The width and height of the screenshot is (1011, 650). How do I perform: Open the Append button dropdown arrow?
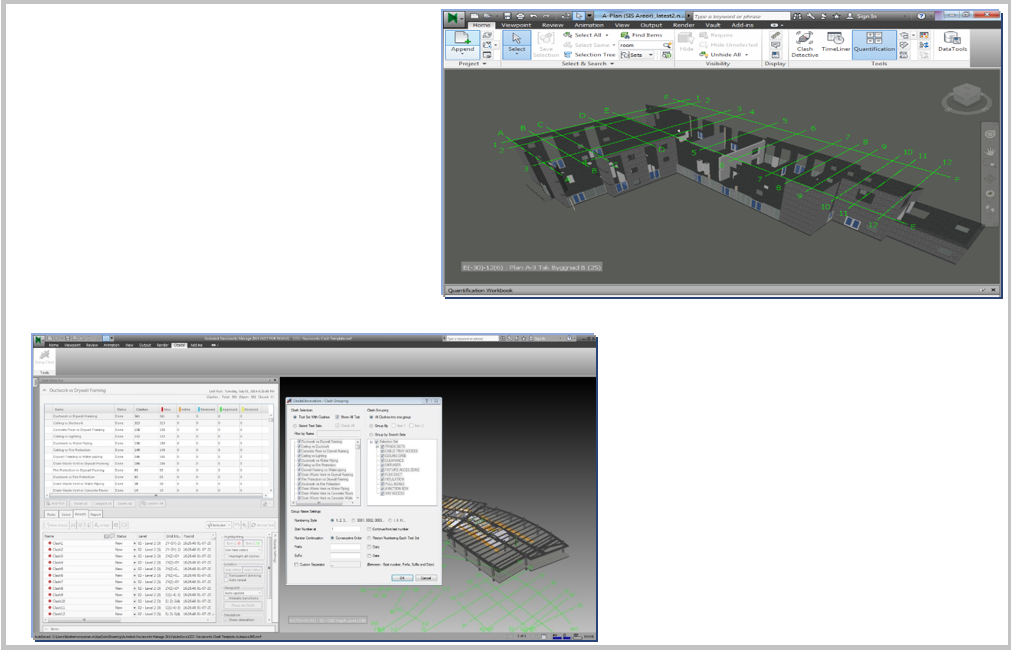(462, 55)
